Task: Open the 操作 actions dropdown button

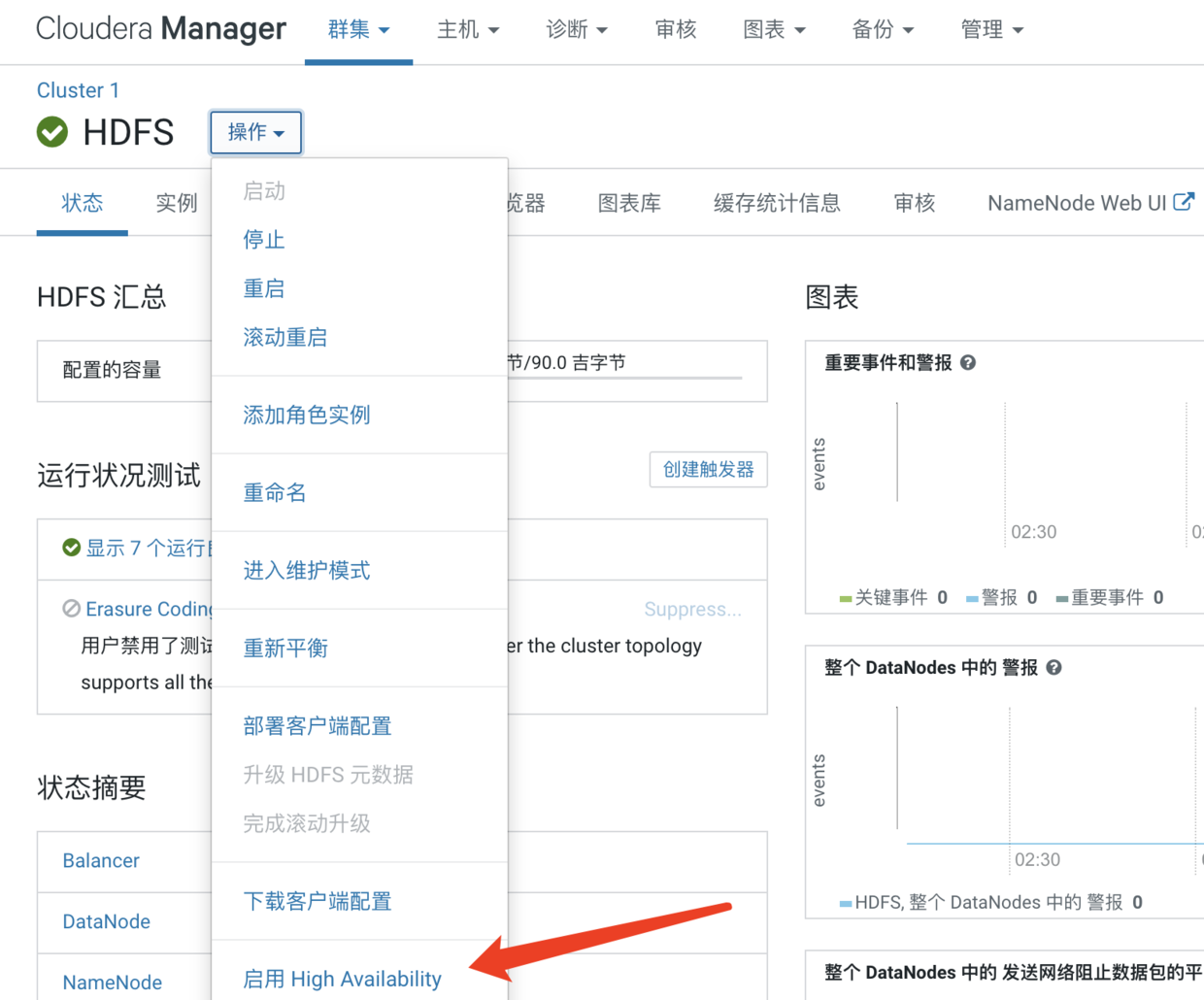Action: pos(256,132)
